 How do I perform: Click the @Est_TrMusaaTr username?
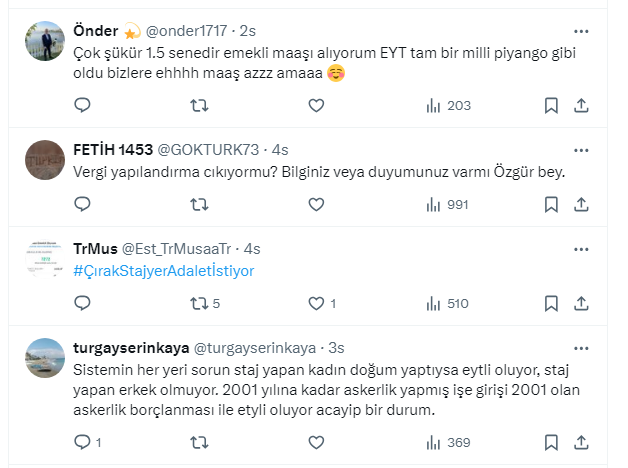[x=176, y=249]
